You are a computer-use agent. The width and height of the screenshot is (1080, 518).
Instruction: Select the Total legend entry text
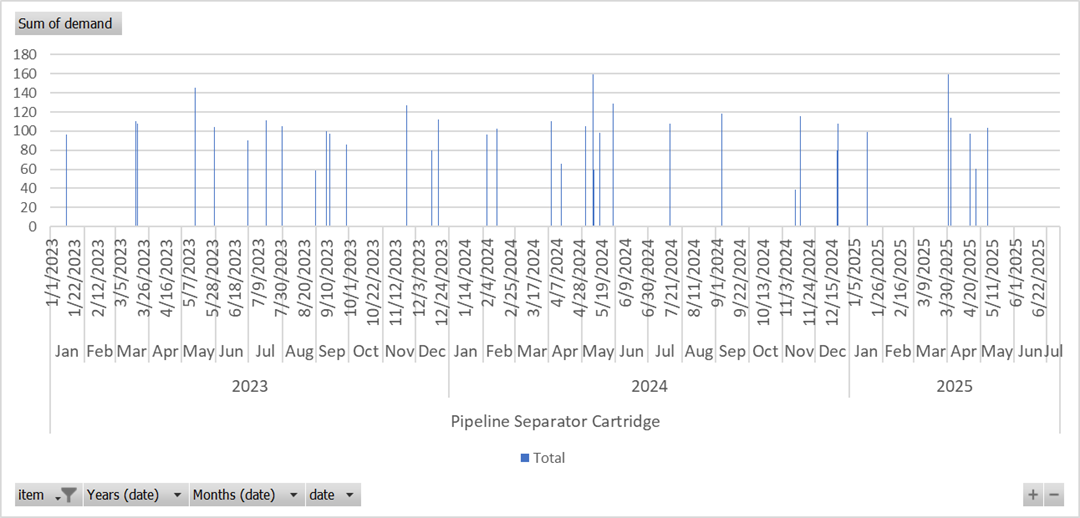coord(549,458)
